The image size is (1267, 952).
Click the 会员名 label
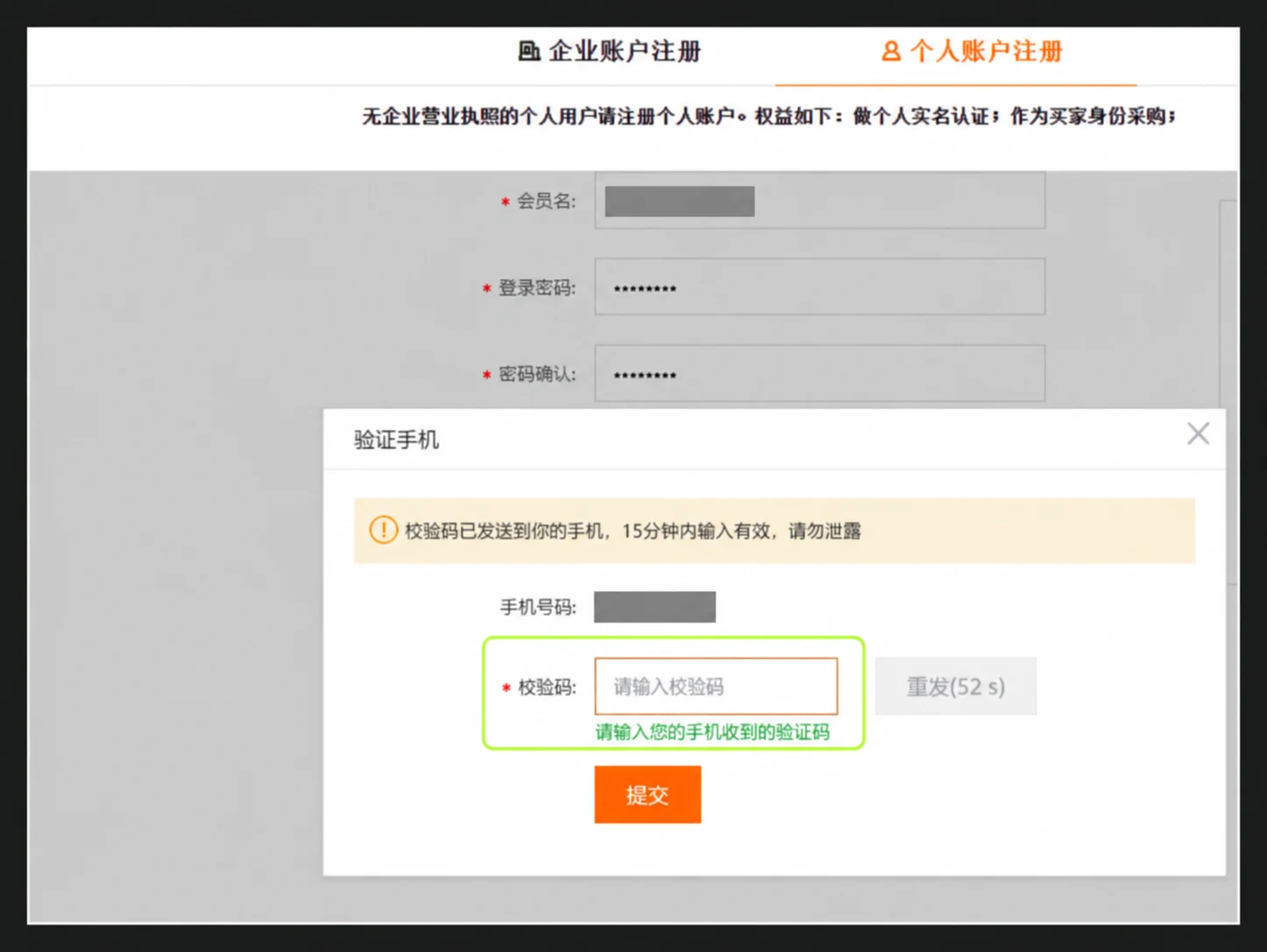point(546,201)
